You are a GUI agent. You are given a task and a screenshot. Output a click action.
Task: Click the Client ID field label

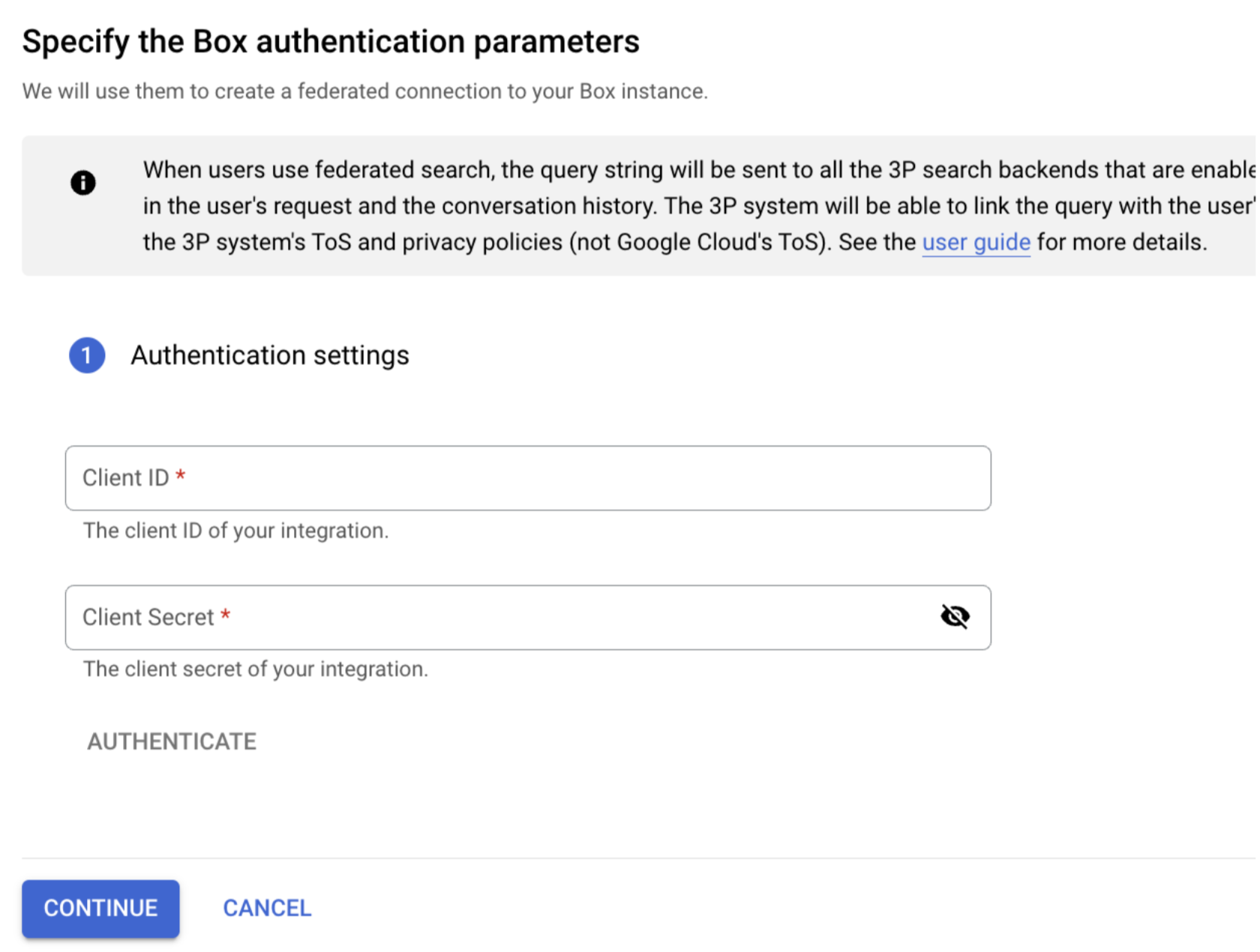pyautogui.click(x=125, y=477)
